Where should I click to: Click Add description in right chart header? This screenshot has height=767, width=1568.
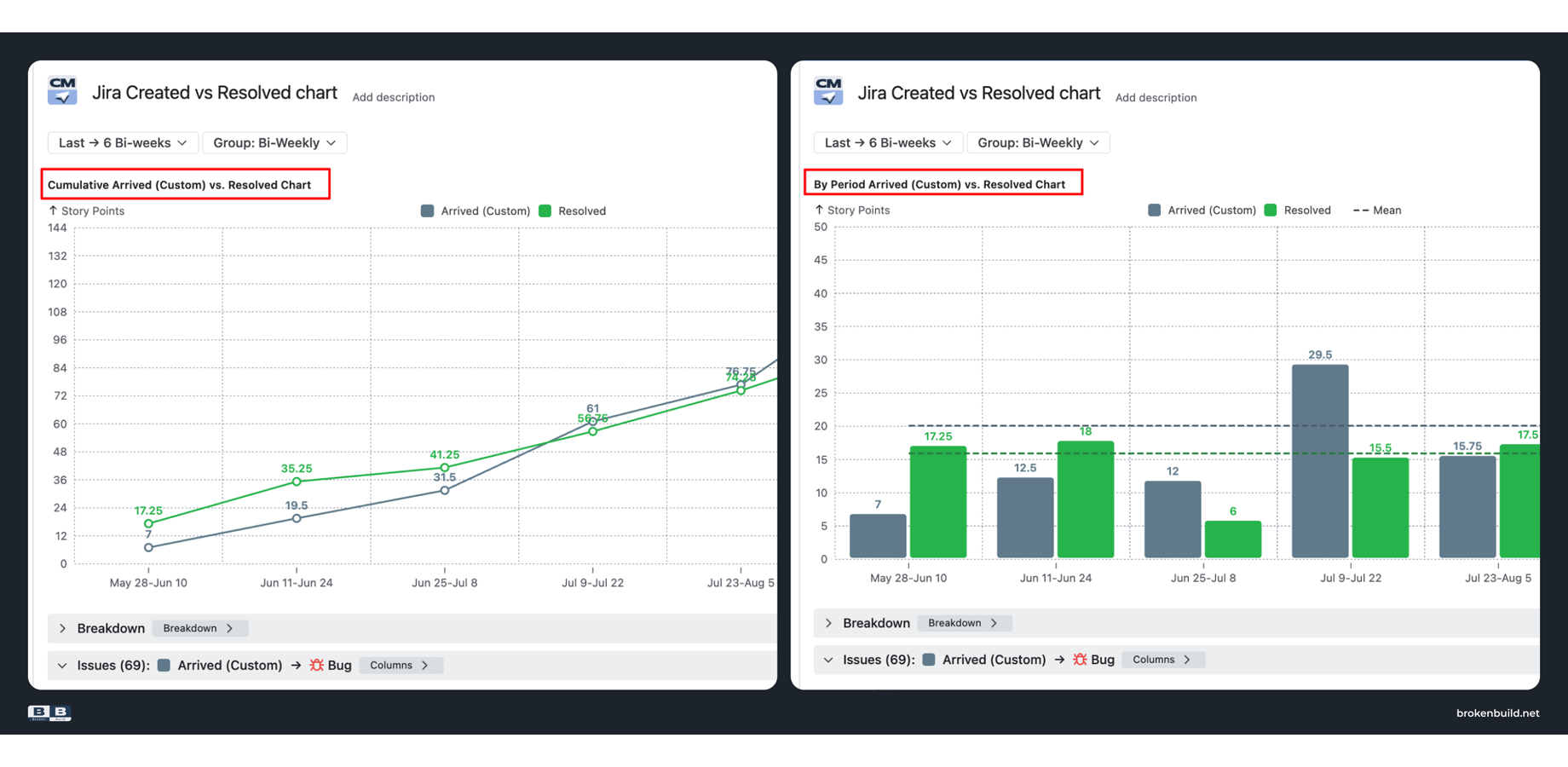click(x=1156, y=98)
